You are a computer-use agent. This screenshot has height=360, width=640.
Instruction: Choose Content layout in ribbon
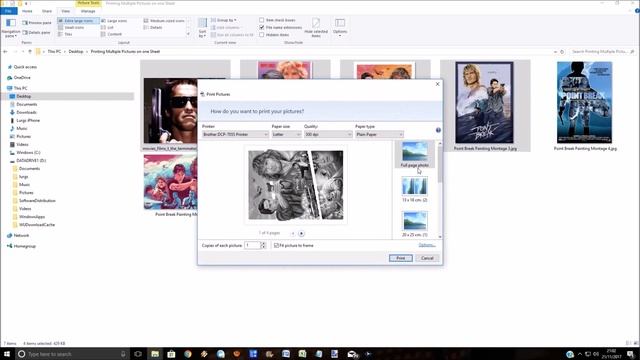(x=111, y=34)
